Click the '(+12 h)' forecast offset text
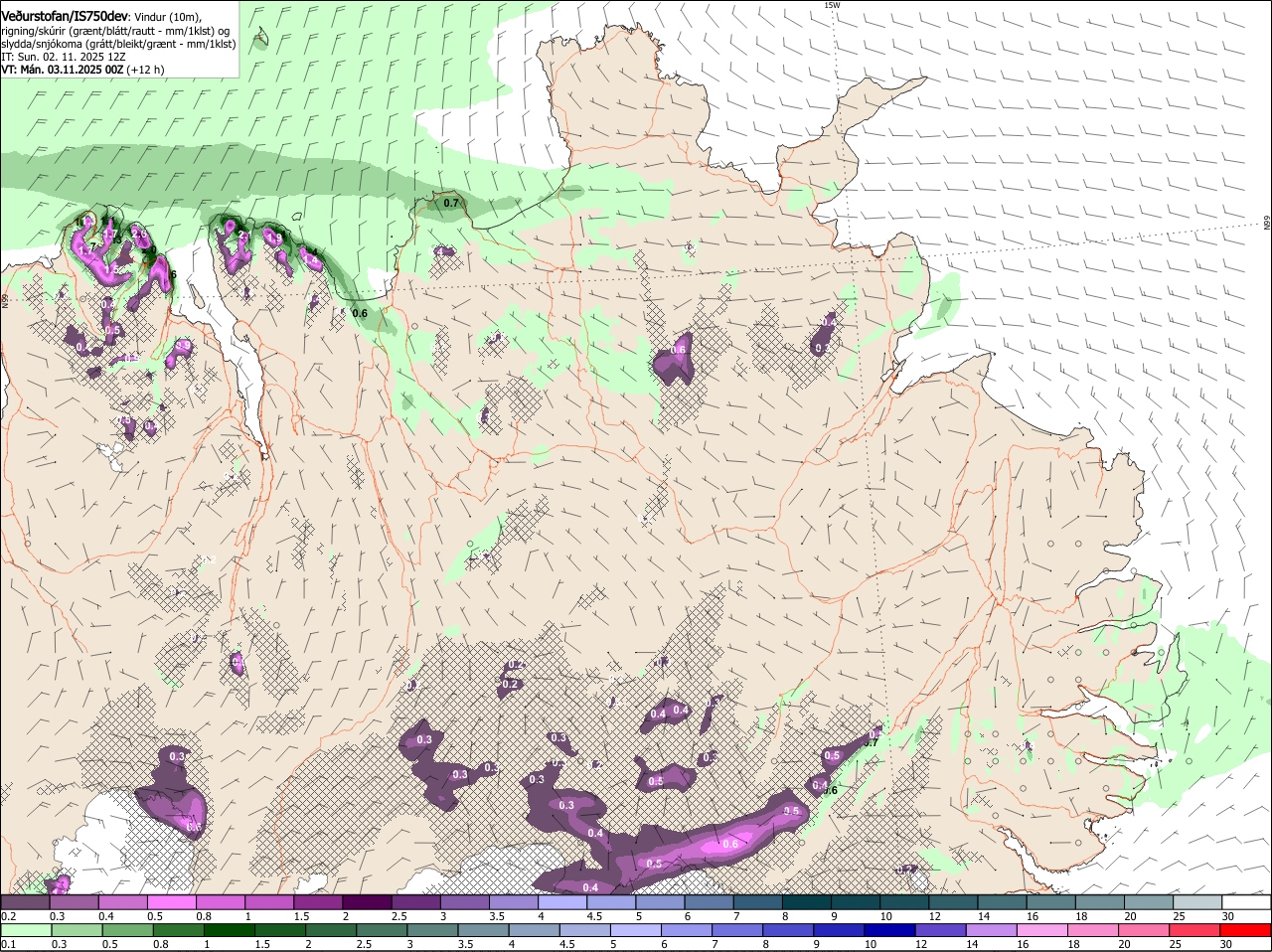 point(145,70)
